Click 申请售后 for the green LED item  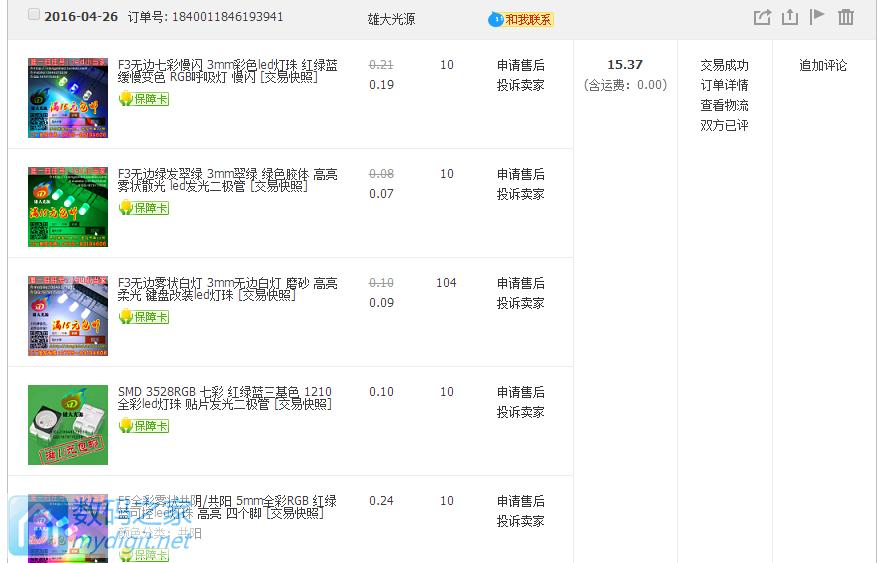[521, 174]
